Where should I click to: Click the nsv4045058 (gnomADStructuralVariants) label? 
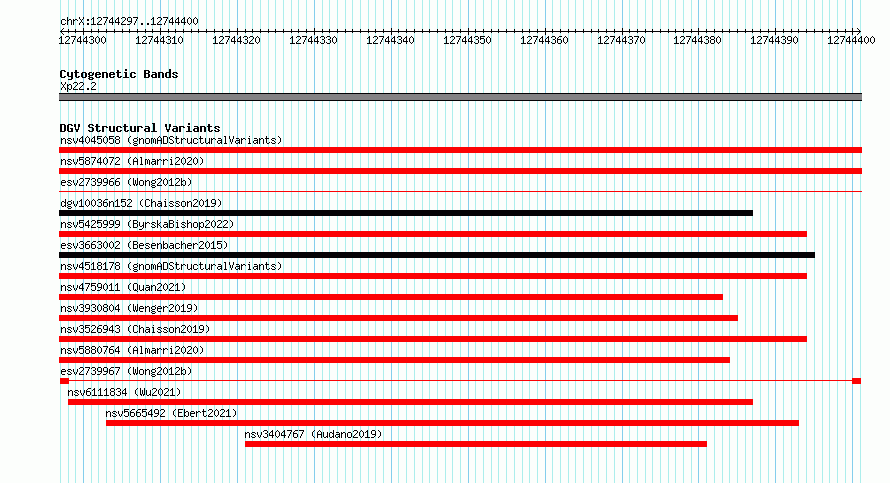point(171,140)
